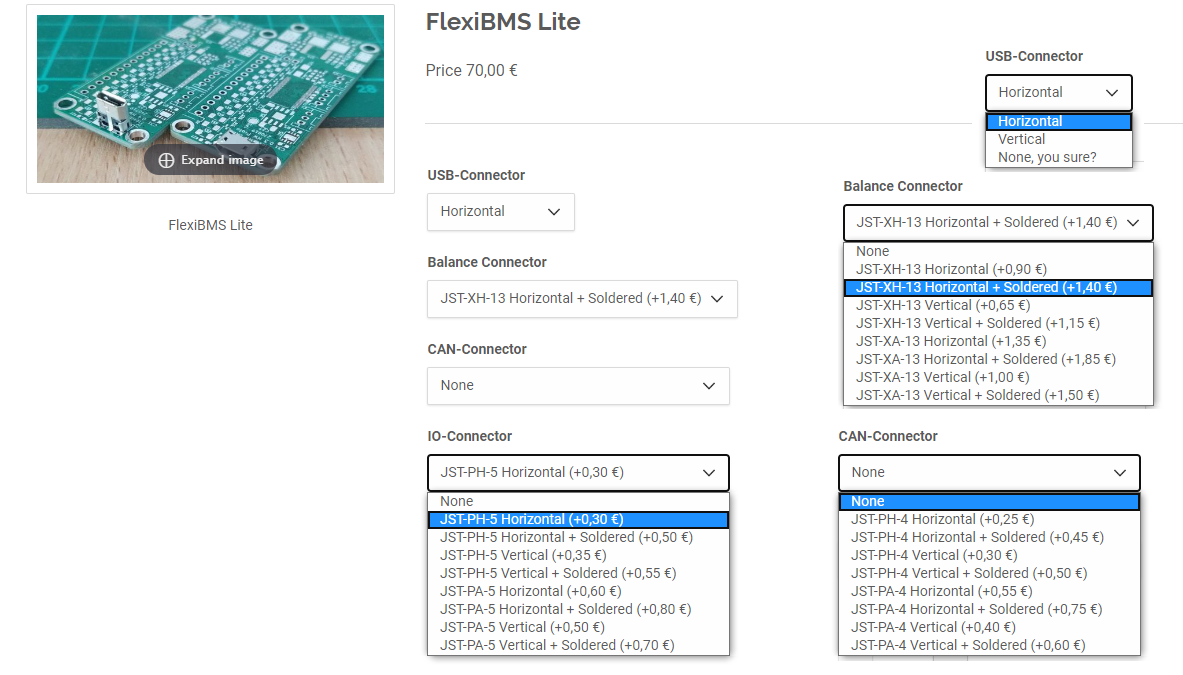Open the left USB-Connector Horizontal dropdown
1183x675 pixels.
click(x=500, y=212)
